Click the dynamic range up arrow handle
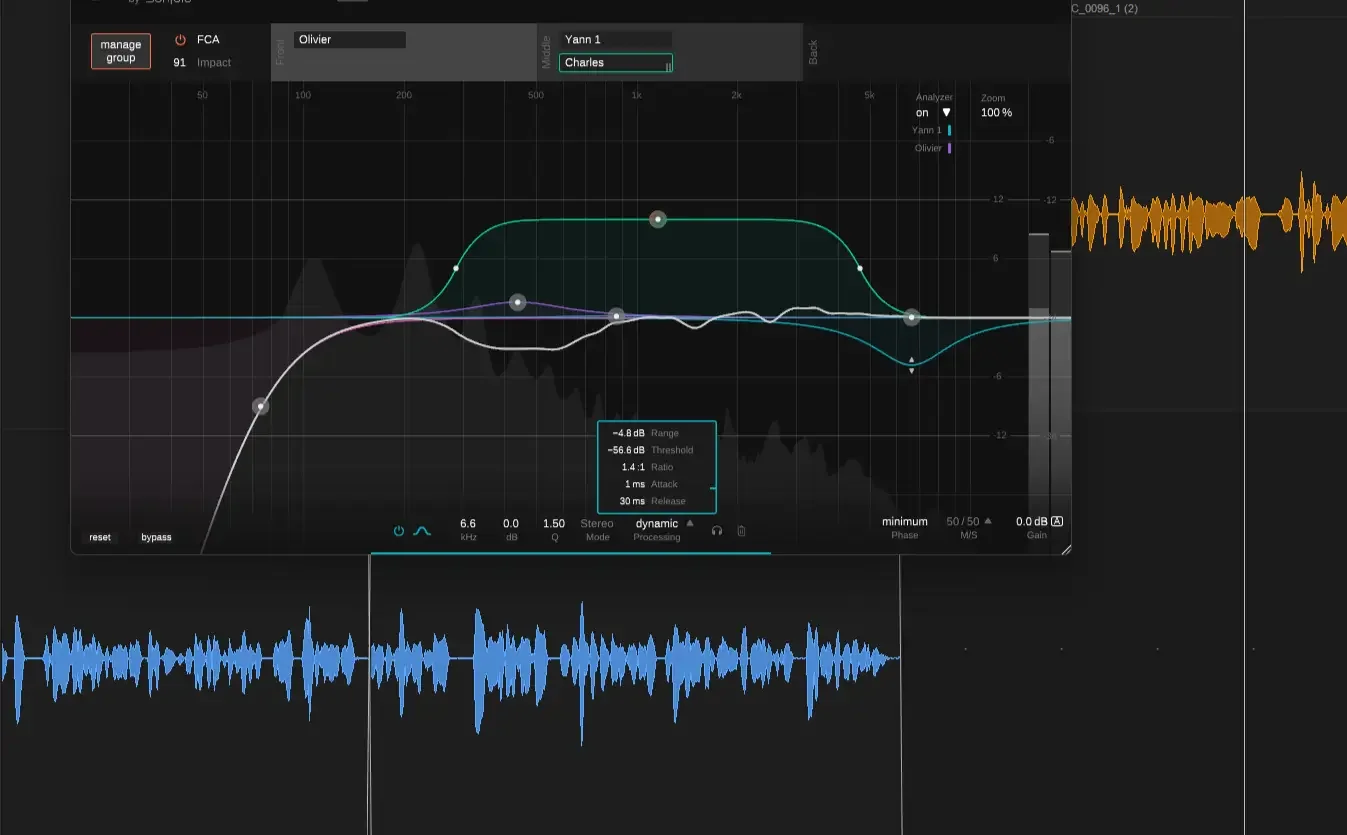This screenshot has width=1347, height=835. point(911,358)
